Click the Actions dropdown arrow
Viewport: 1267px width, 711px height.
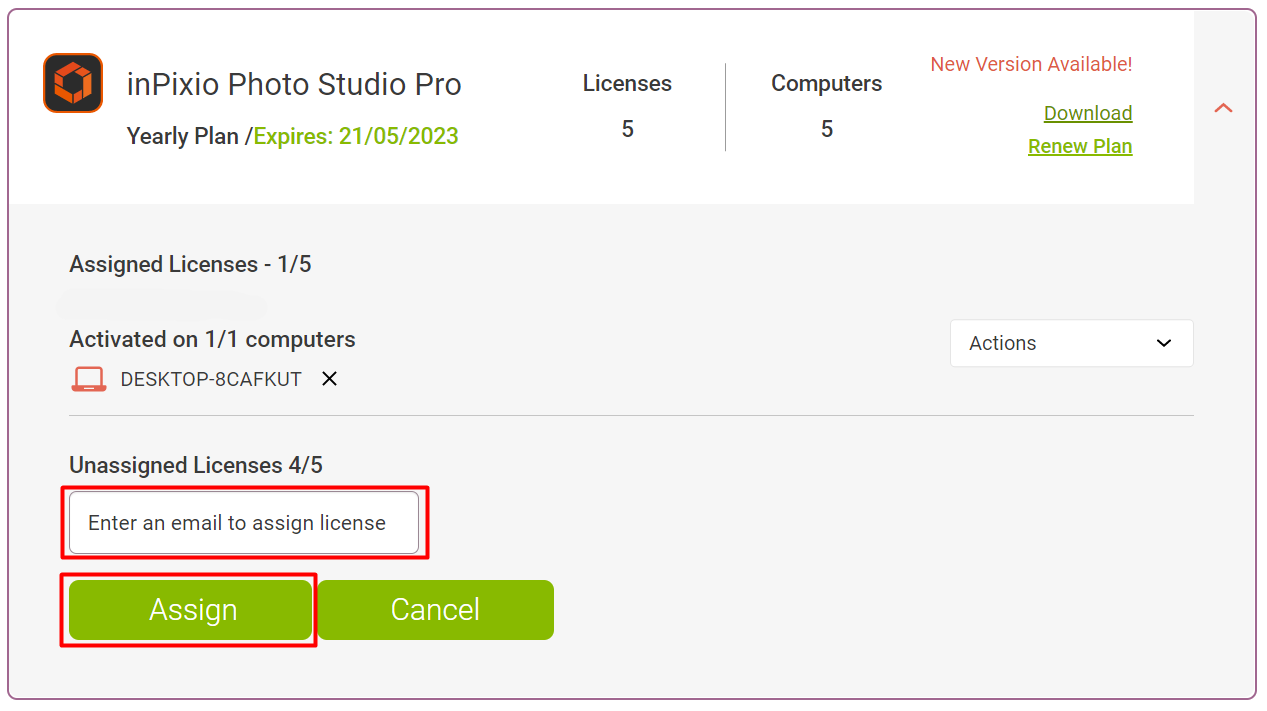(x=1163, y=343)
